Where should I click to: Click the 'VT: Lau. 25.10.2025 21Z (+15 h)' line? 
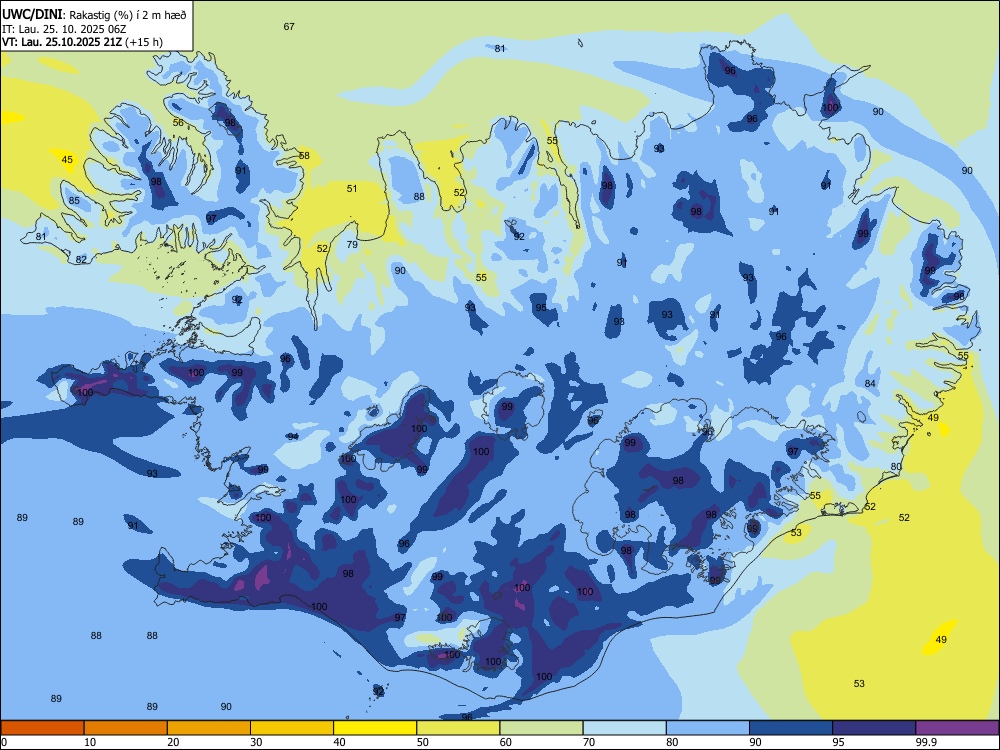coord(82,42)
